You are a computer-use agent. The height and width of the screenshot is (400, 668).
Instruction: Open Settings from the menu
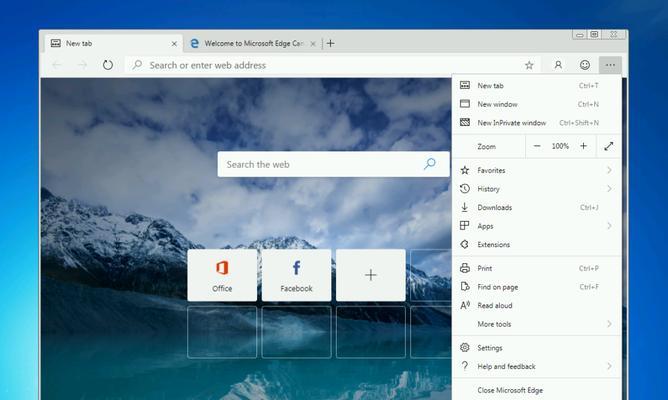tap(536, 348)
